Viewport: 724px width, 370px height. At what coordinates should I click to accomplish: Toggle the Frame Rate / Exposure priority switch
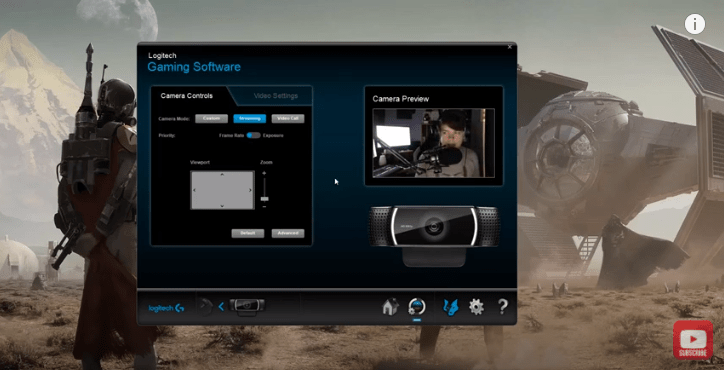coord(253,135)
